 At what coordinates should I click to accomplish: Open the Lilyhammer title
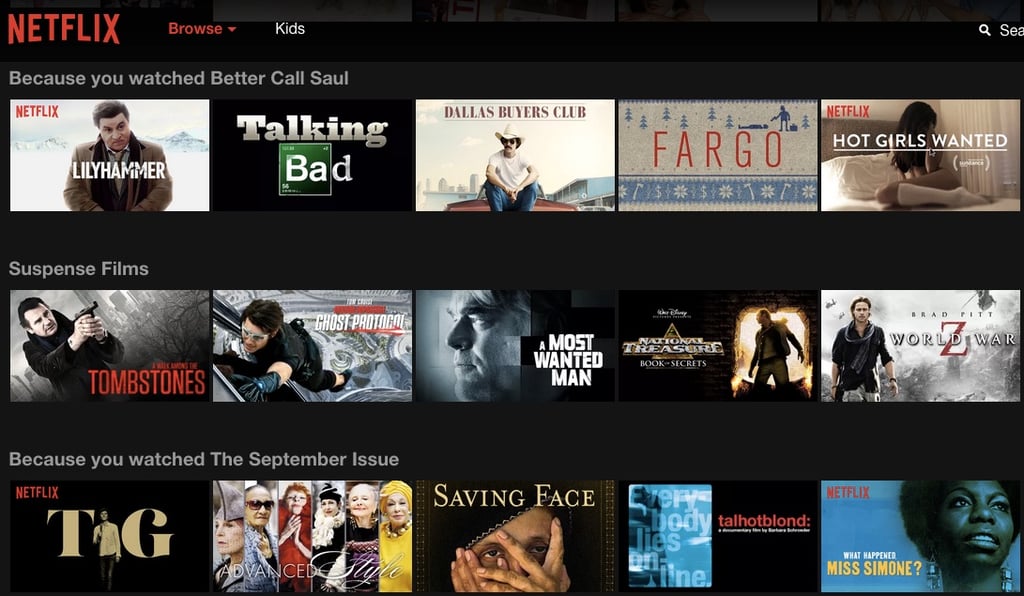(110, 155)
